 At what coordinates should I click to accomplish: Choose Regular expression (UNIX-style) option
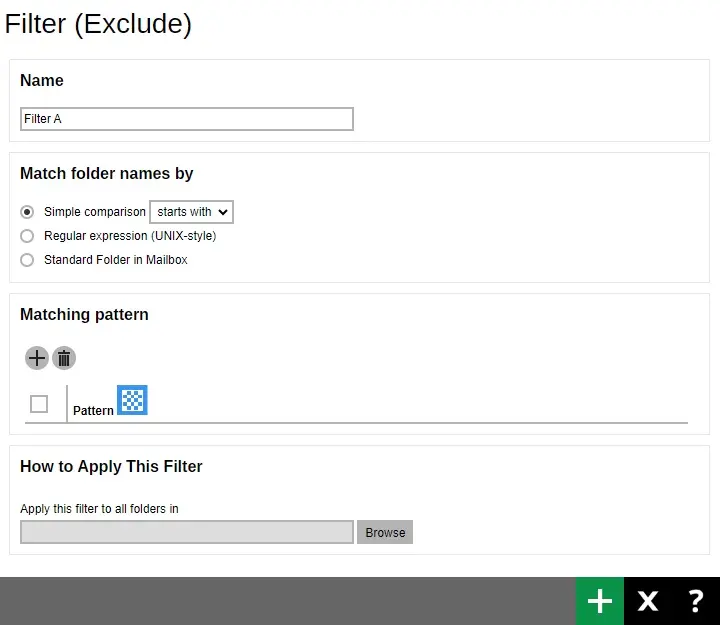click(27, 236)
